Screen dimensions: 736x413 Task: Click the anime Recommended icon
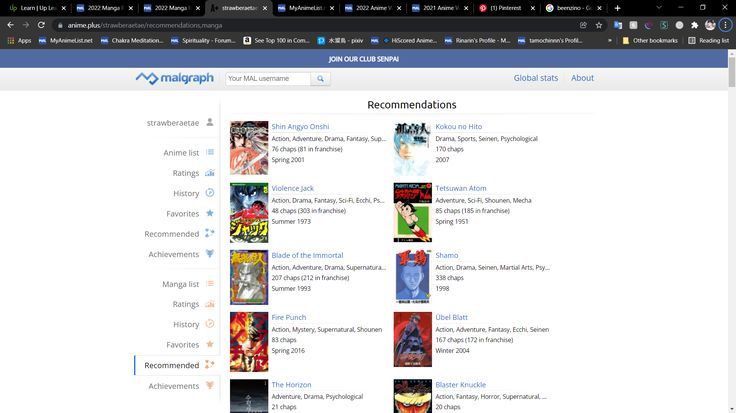(x=210, y=233)
